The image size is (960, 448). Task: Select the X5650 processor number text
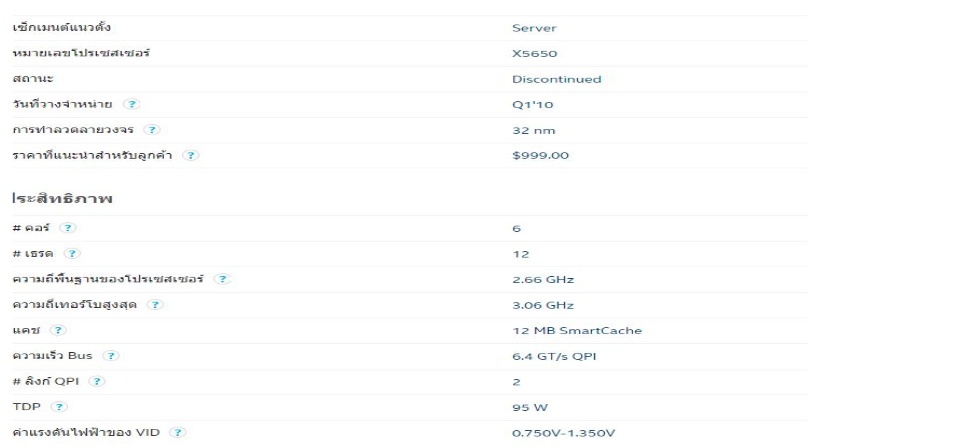pos(534,54)
